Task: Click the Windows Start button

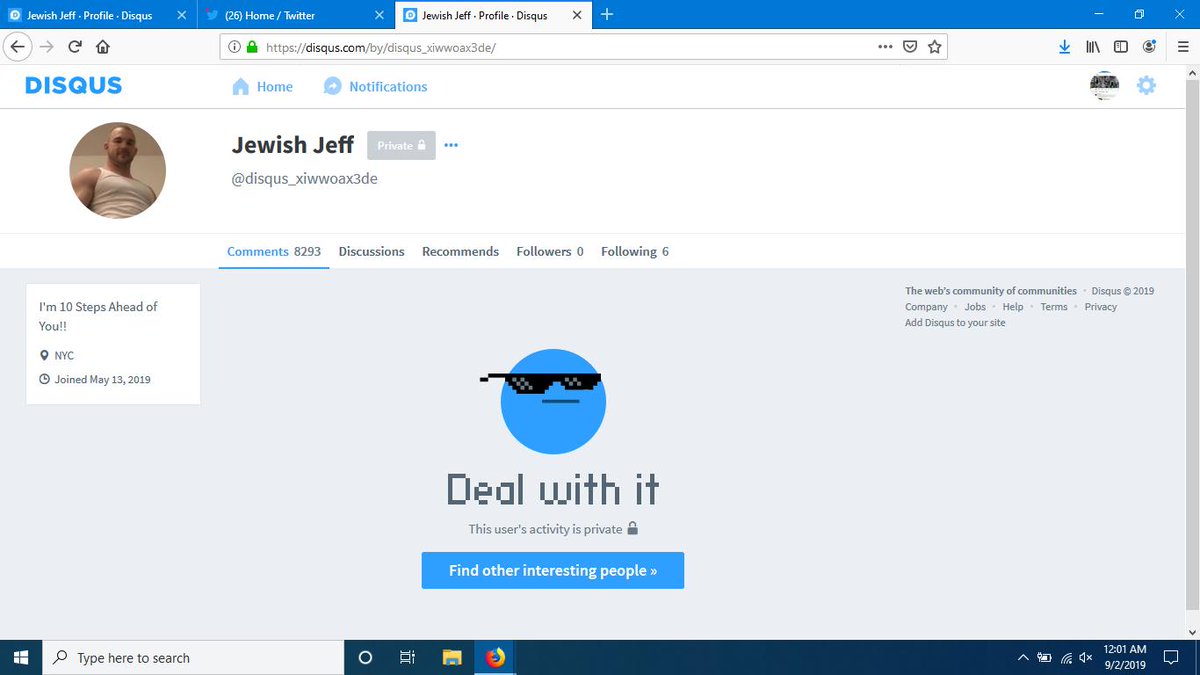Action: coord(22,657)
